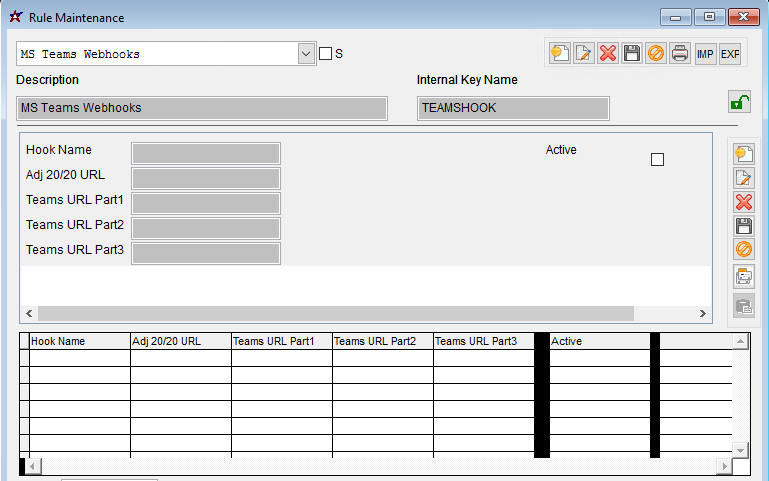This screenshot has width=769, height=481.
Task: Click Adj 20/20 URL column header in grid
Action: (x=181, y=341)
